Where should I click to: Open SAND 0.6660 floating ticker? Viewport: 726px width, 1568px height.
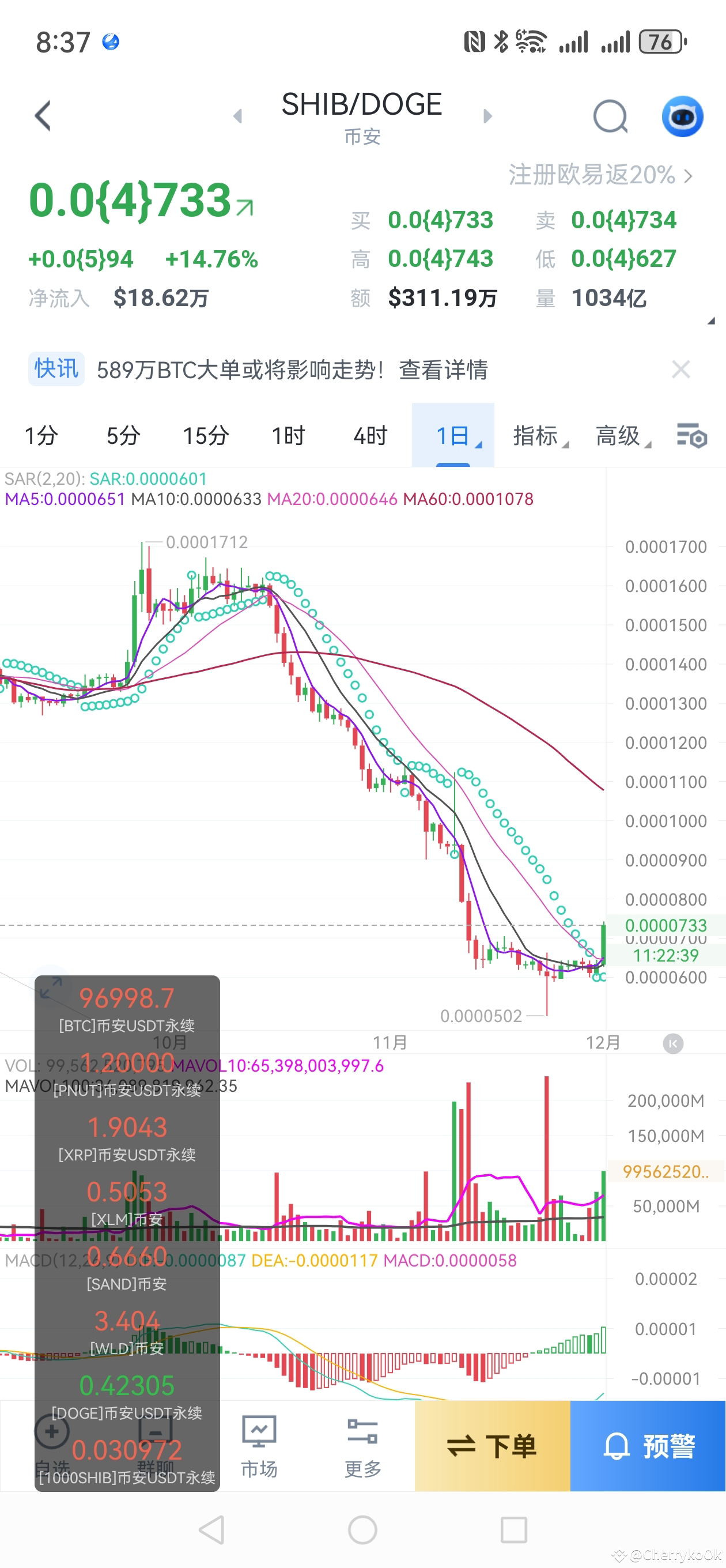click(127, 1267)
